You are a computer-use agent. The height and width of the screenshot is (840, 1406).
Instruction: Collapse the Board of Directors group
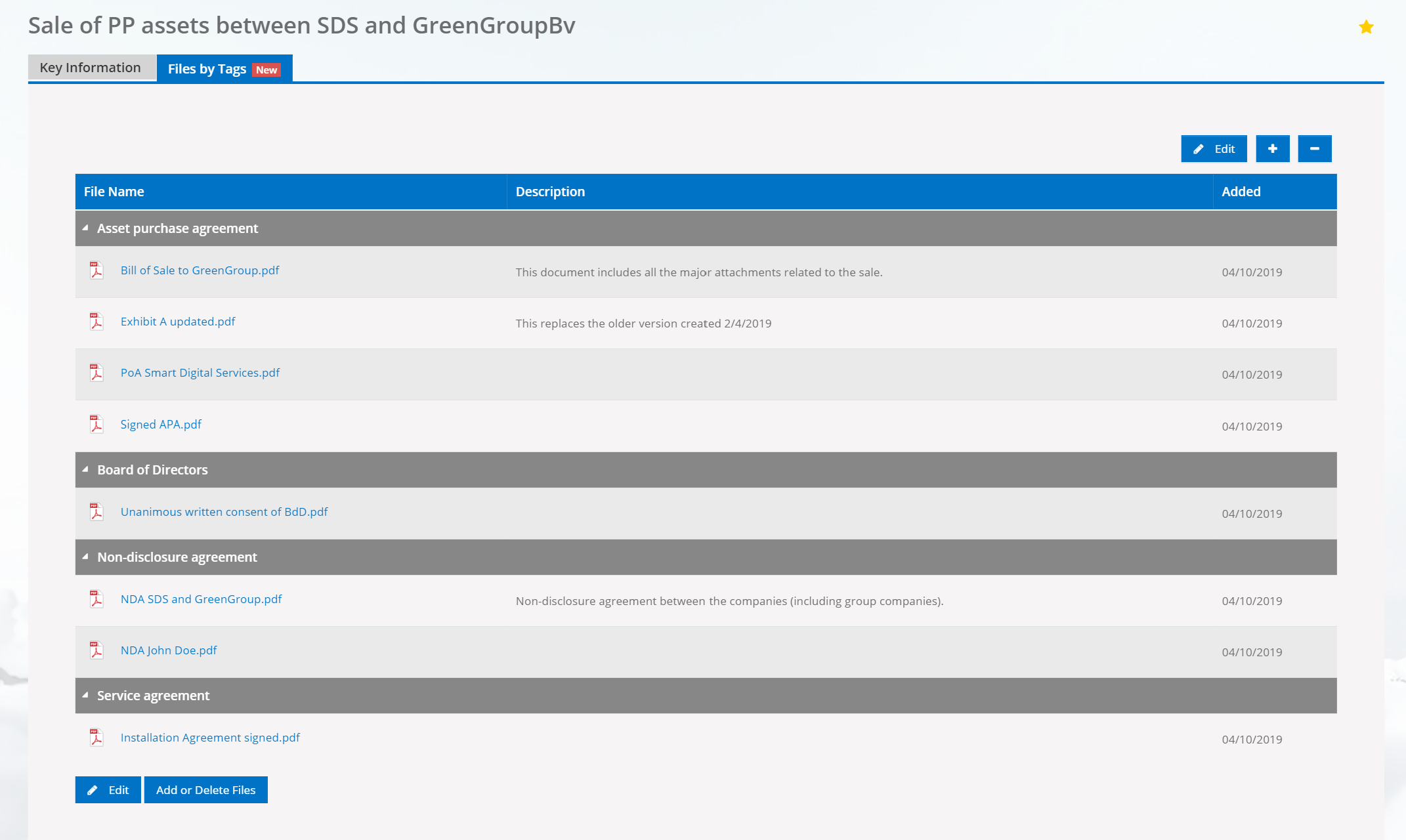[85, 470]
